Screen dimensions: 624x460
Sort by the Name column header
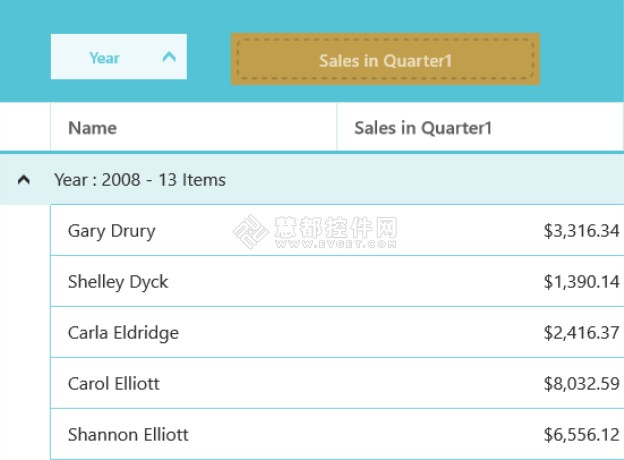(193, 127)
